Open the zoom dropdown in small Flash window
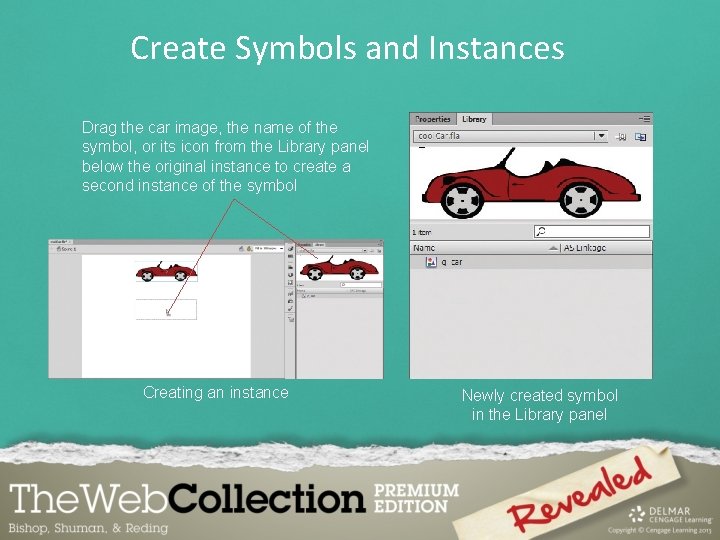The width and height of the screenshot is (720, 540). point(268,248)
